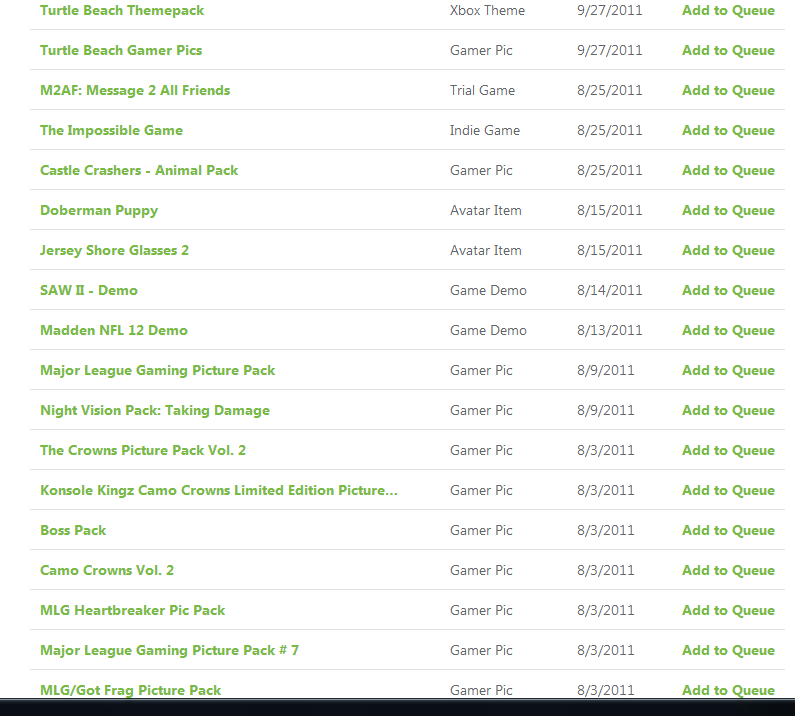This screenshot has height=716, width=795.
Task: Add The Impossible Game to queue
Action: pos(728,131)
